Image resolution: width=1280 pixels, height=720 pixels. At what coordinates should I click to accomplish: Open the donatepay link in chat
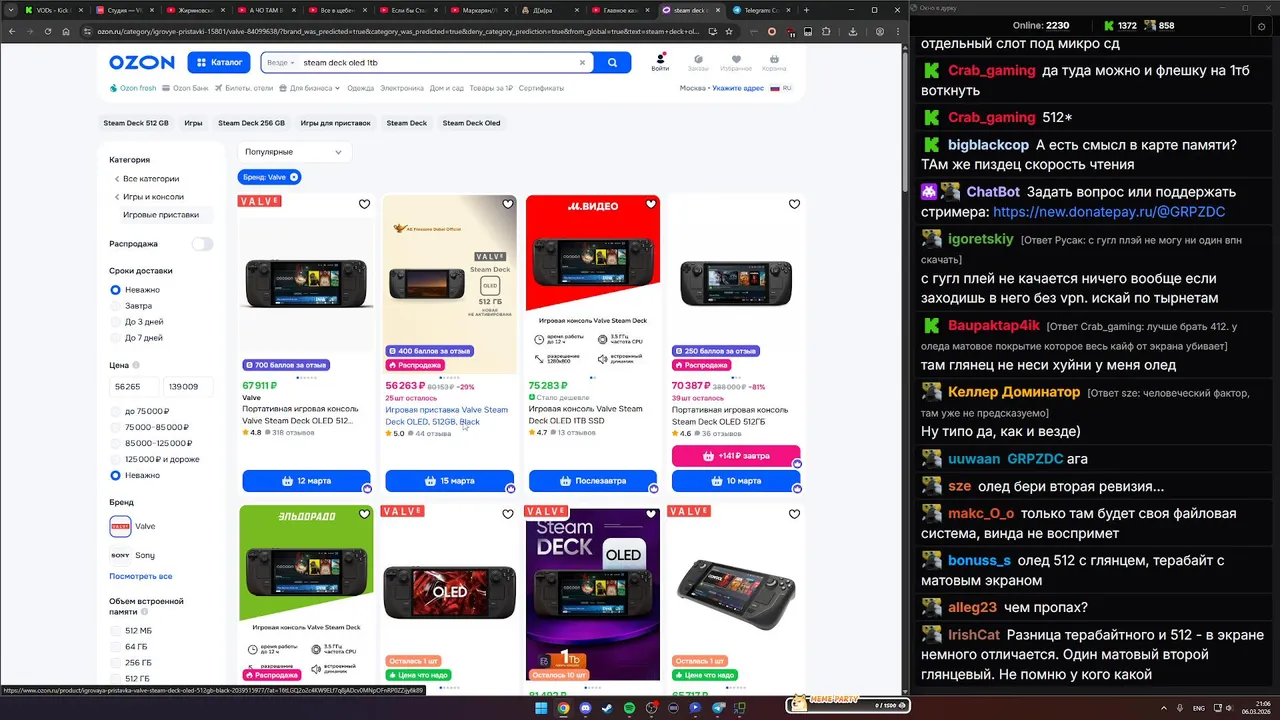click(x=1109, y=212)
